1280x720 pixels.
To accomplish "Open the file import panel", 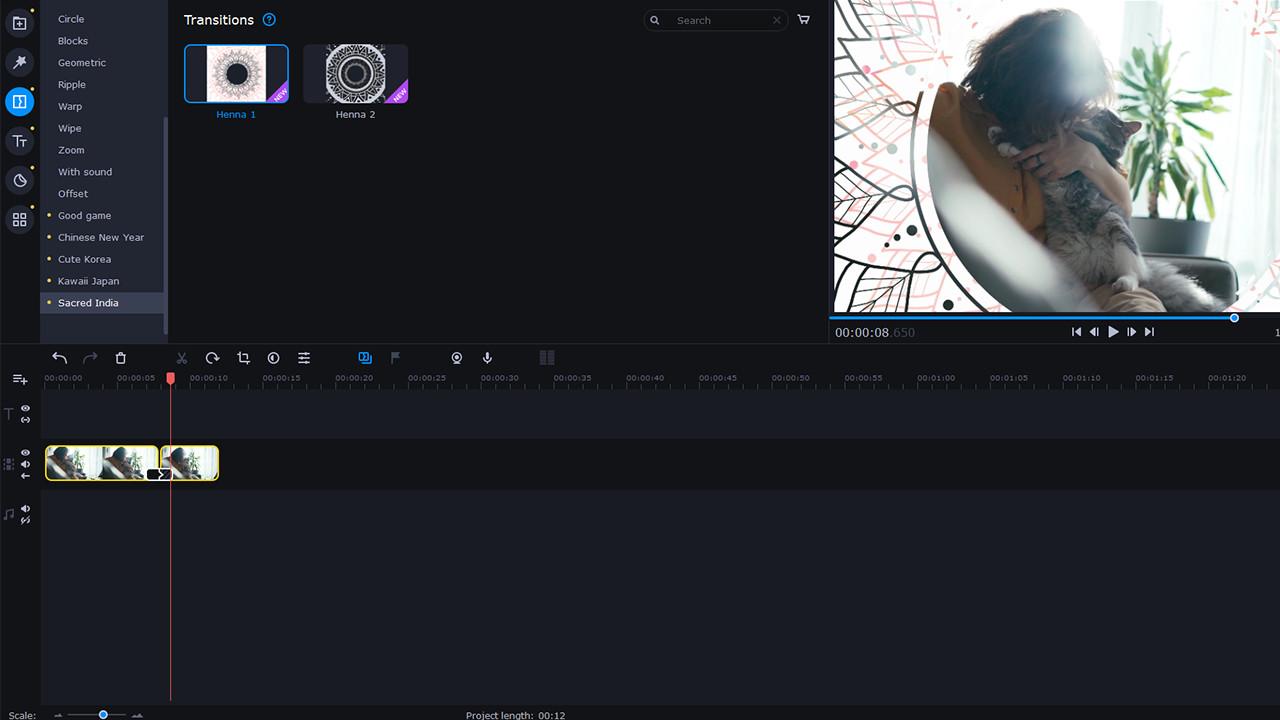I will pyautogui.click(x=20, y=22).
